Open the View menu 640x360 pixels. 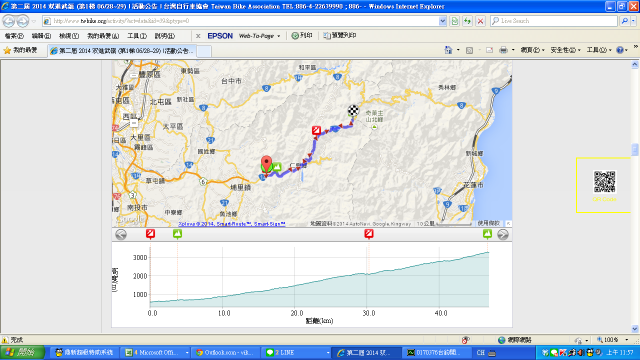pos(69,36)
